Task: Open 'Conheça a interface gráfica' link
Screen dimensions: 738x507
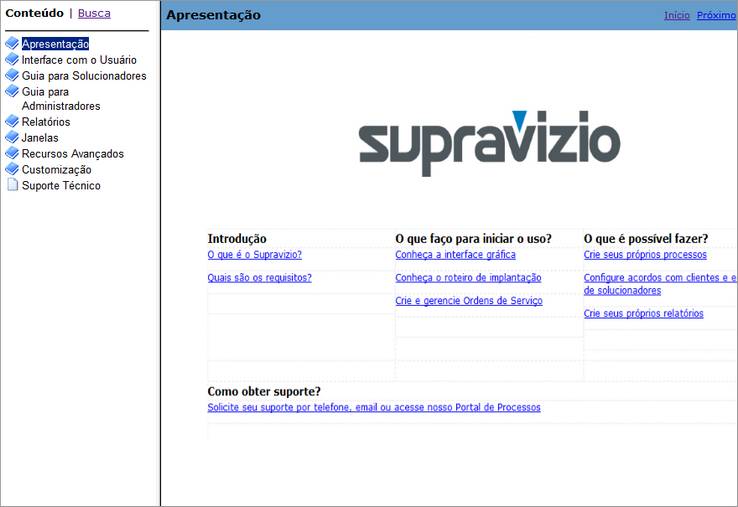Action: (455, 255)
